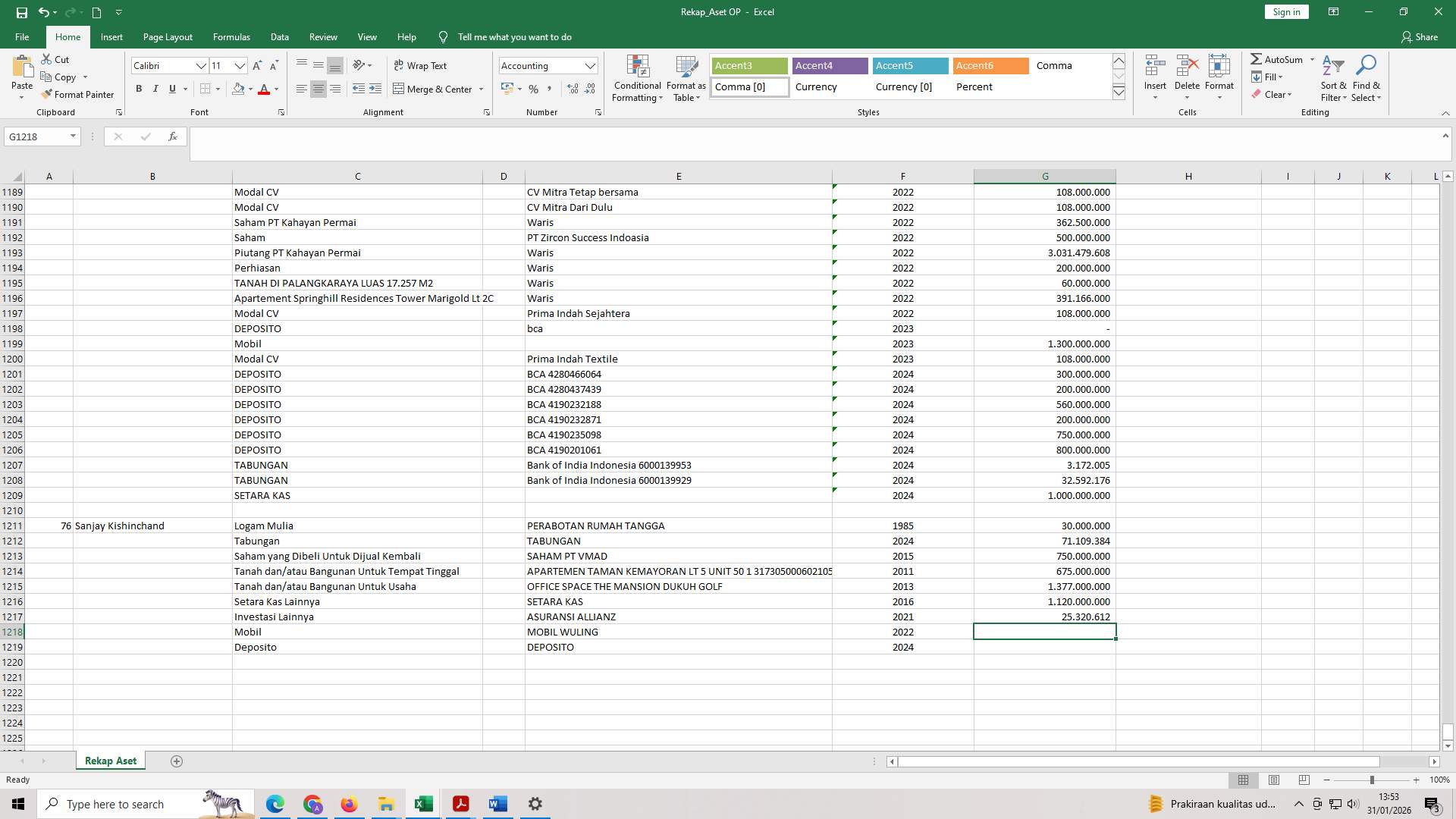Toggle underline formatting
Viewport: 1456px width, 819px height.
pyautogui.click(x=171, y=89)
